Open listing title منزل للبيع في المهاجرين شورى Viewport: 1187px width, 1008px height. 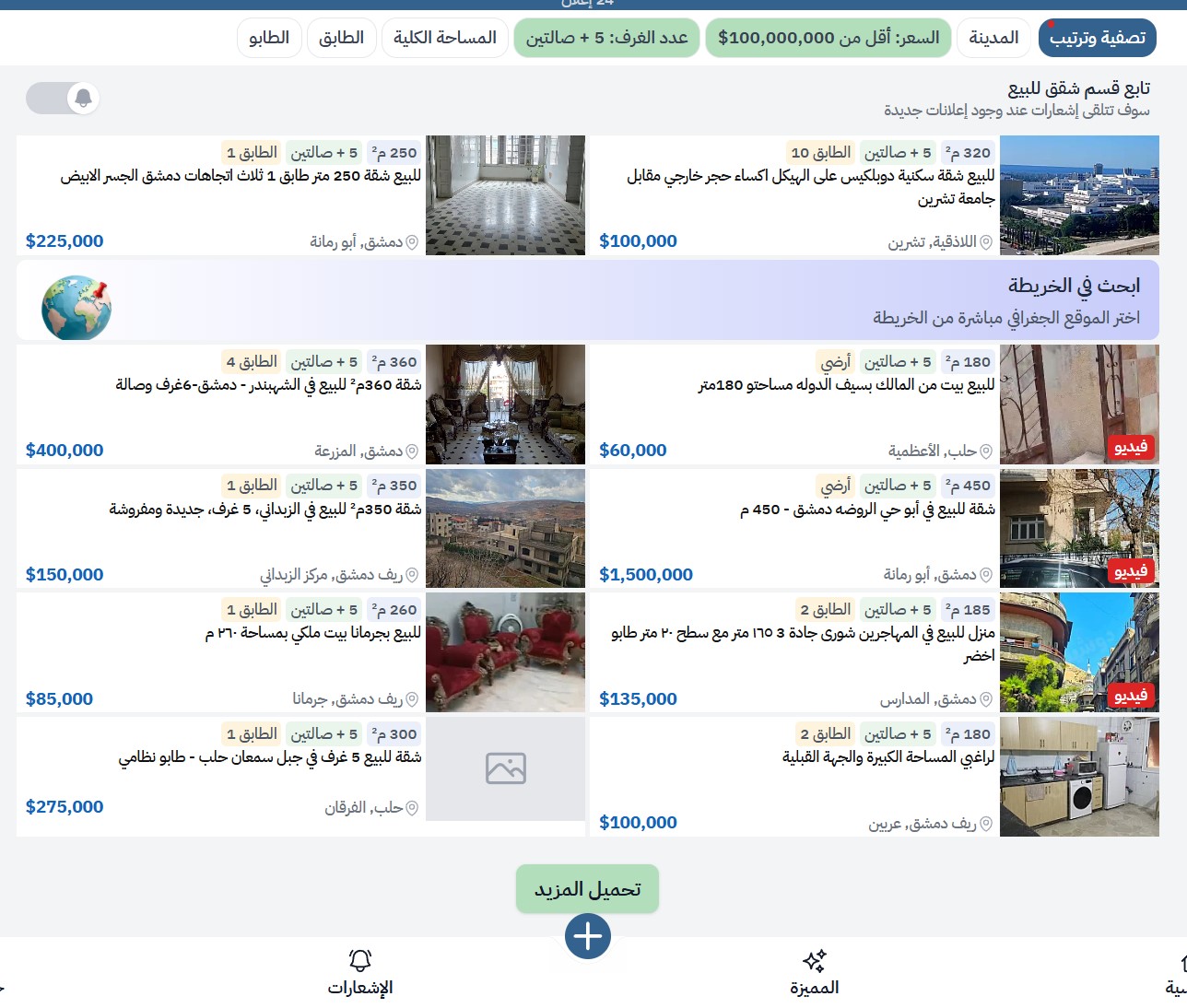coord(803,644)
